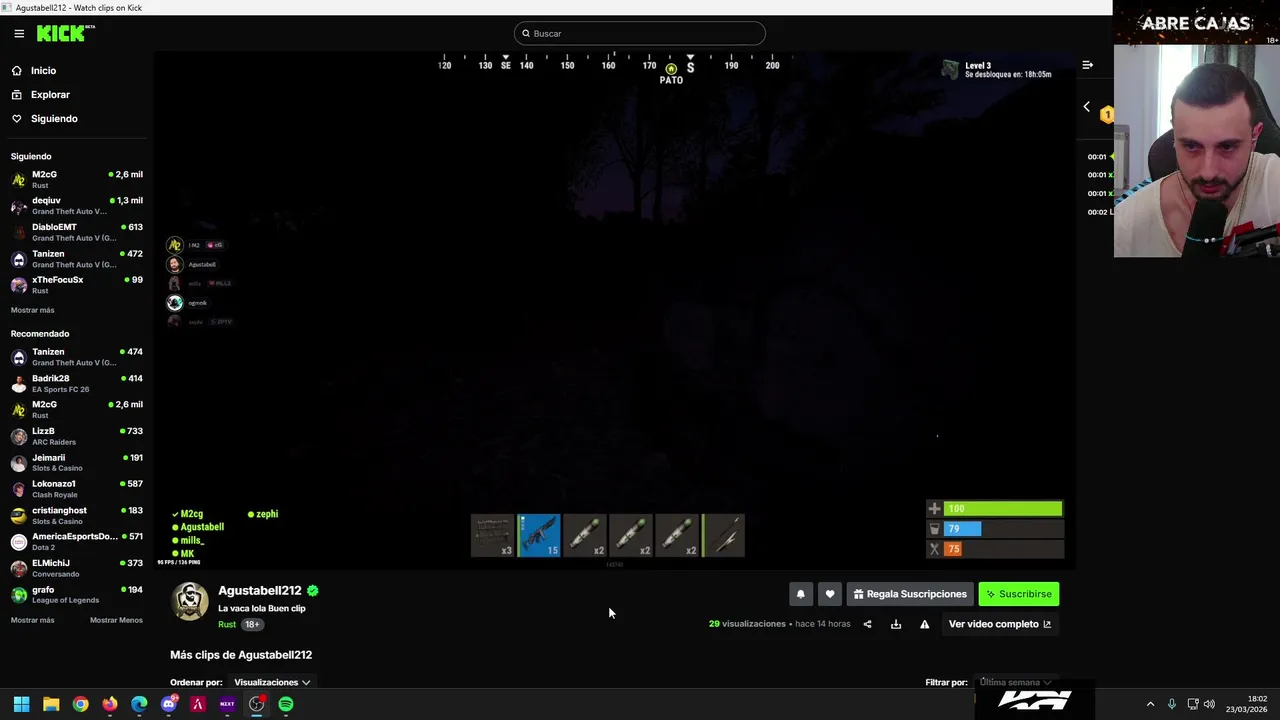The width and height of the screenshot is (1280, 720).
Task: Open Windows Start menu
Action: (21, 704)
